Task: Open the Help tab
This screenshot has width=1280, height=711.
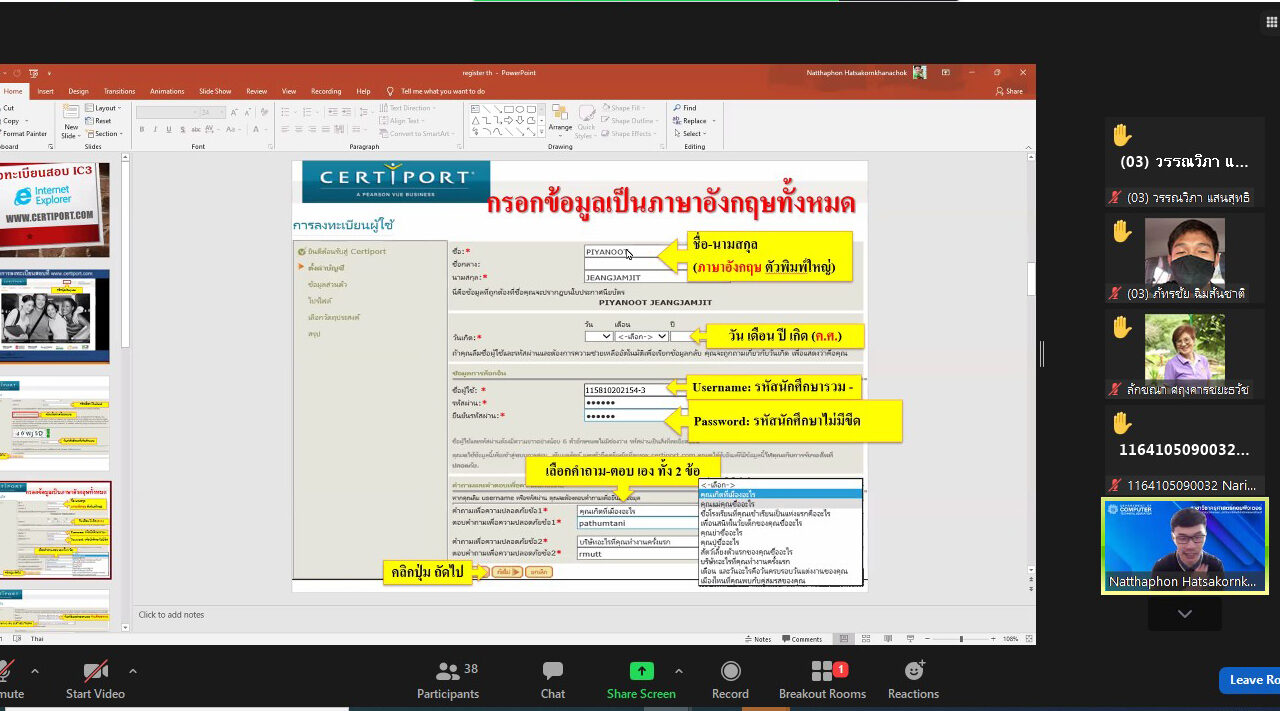Action: pos(363,91)
